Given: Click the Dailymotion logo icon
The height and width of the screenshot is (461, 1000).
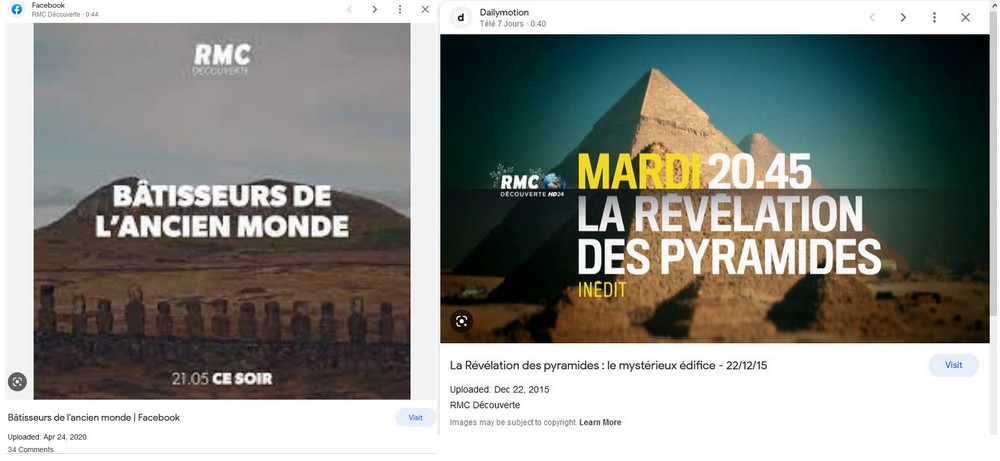Looking at the screenshot, I should [x=460, y=17].
